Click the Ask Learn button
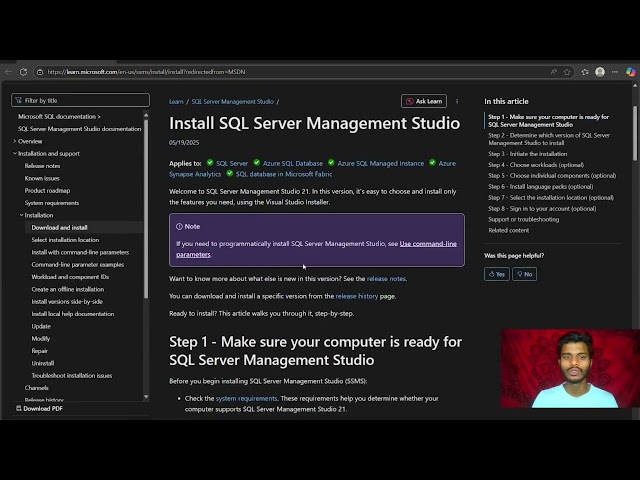 424,101
